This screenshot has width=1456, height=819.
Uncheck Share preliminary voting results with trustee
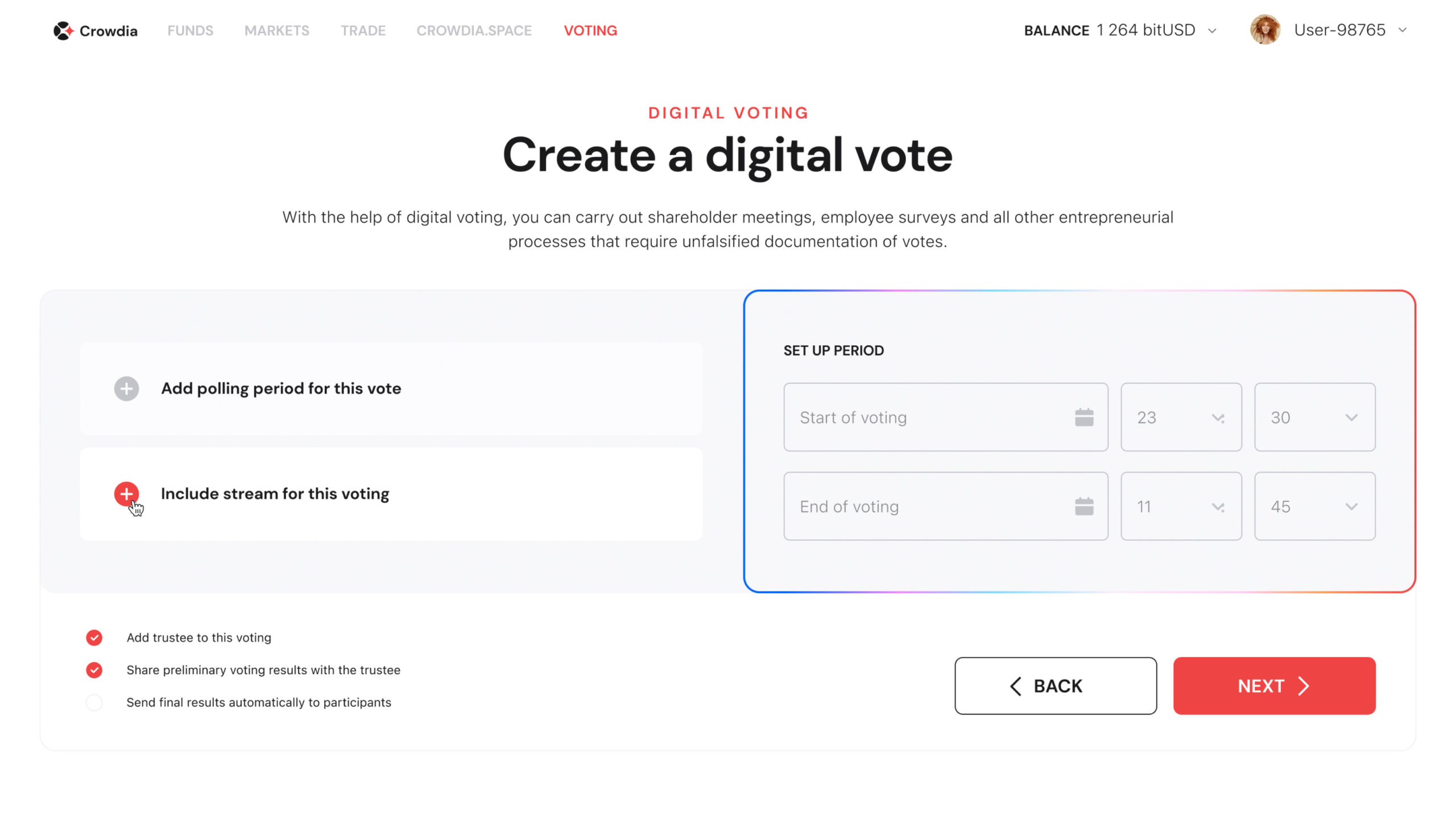[94, 670]
